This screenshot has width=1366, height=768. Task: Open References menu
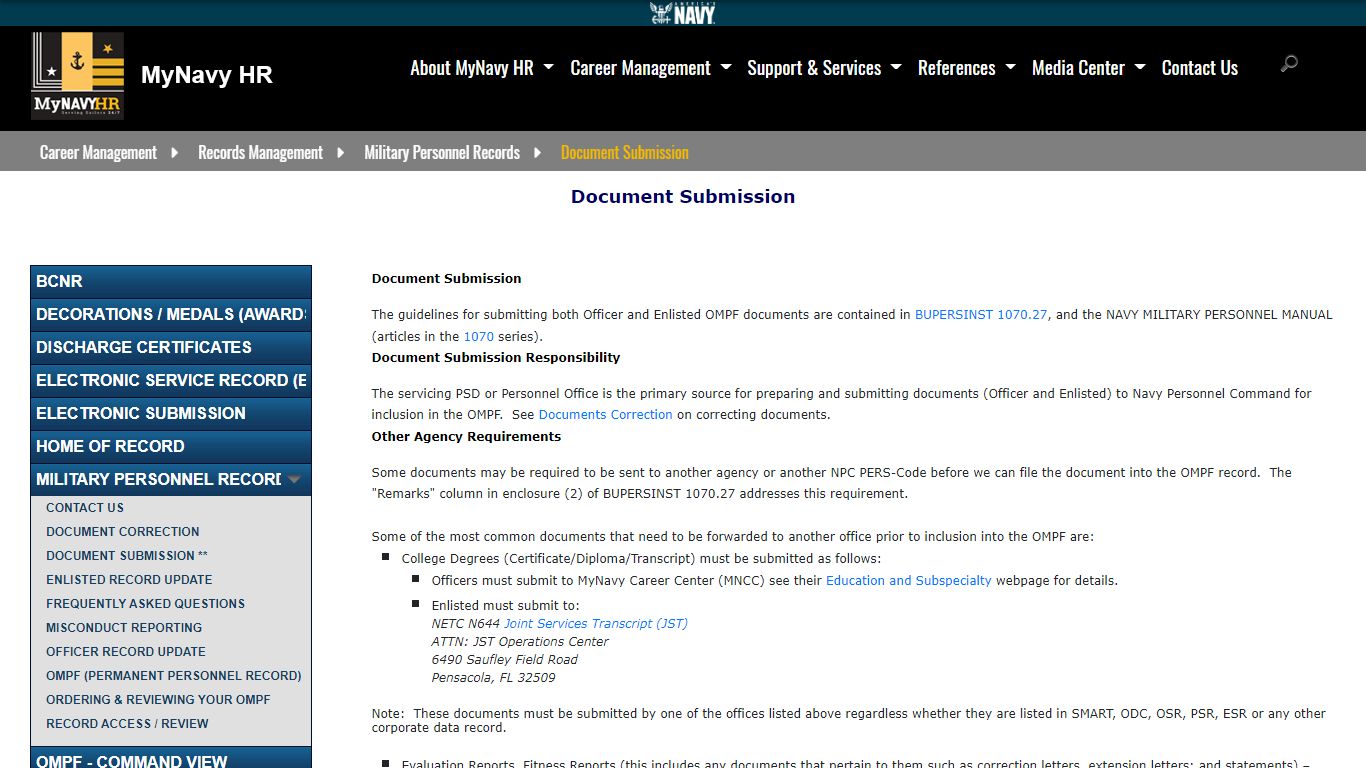coord(957,68)
